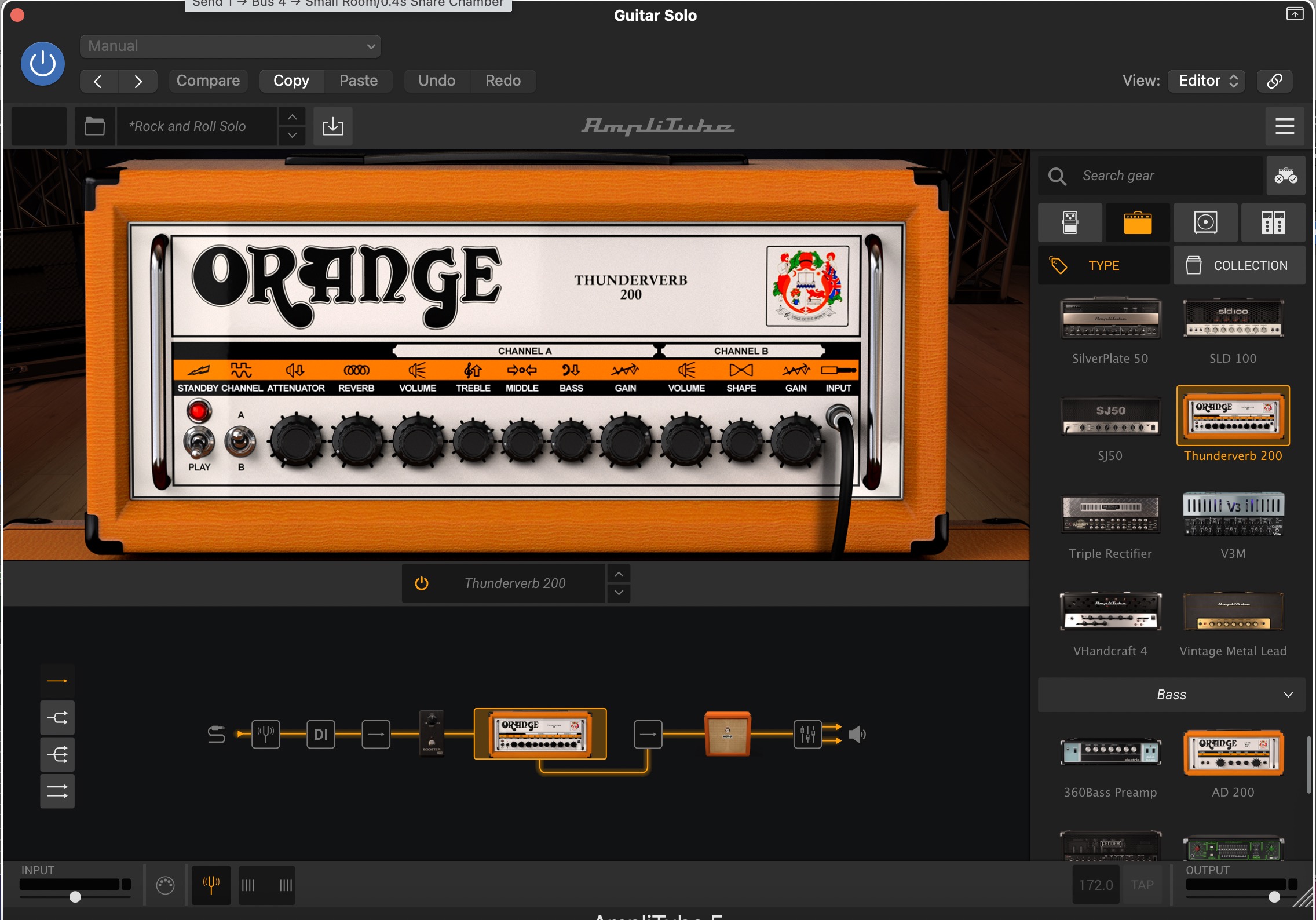Select the orange cabinet block in chain
This screenshot has width=1316, height=920.
click(x=728, y=733)
